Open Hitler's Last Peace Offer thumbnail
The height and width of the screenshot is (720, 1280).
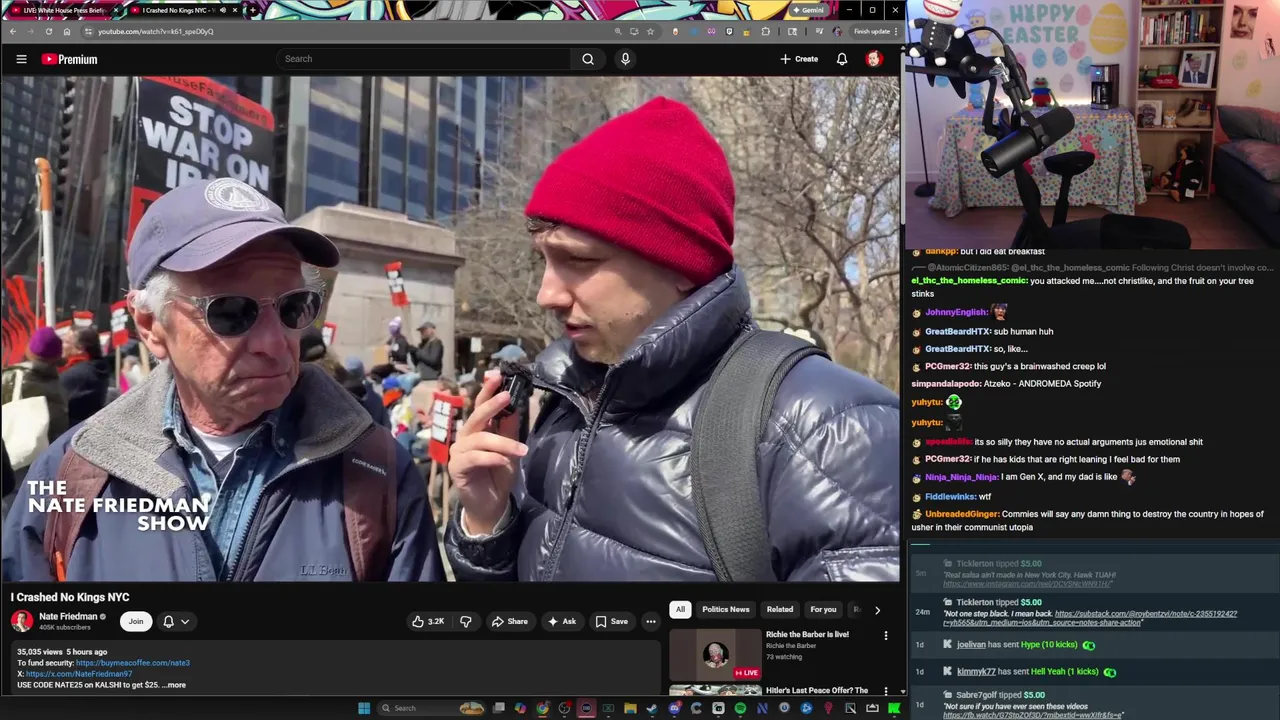[715, 691]
